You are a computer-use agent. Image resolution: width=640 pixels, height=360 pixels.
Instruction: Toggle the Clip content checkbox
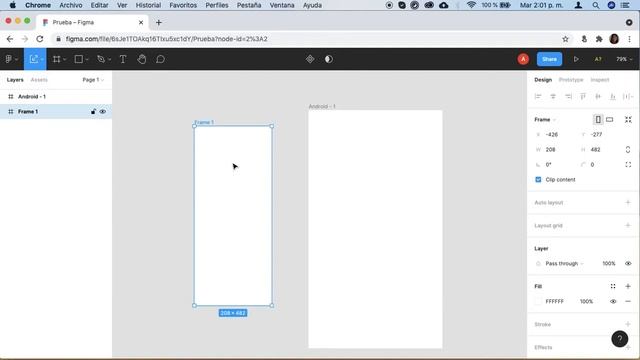point(538,180)
